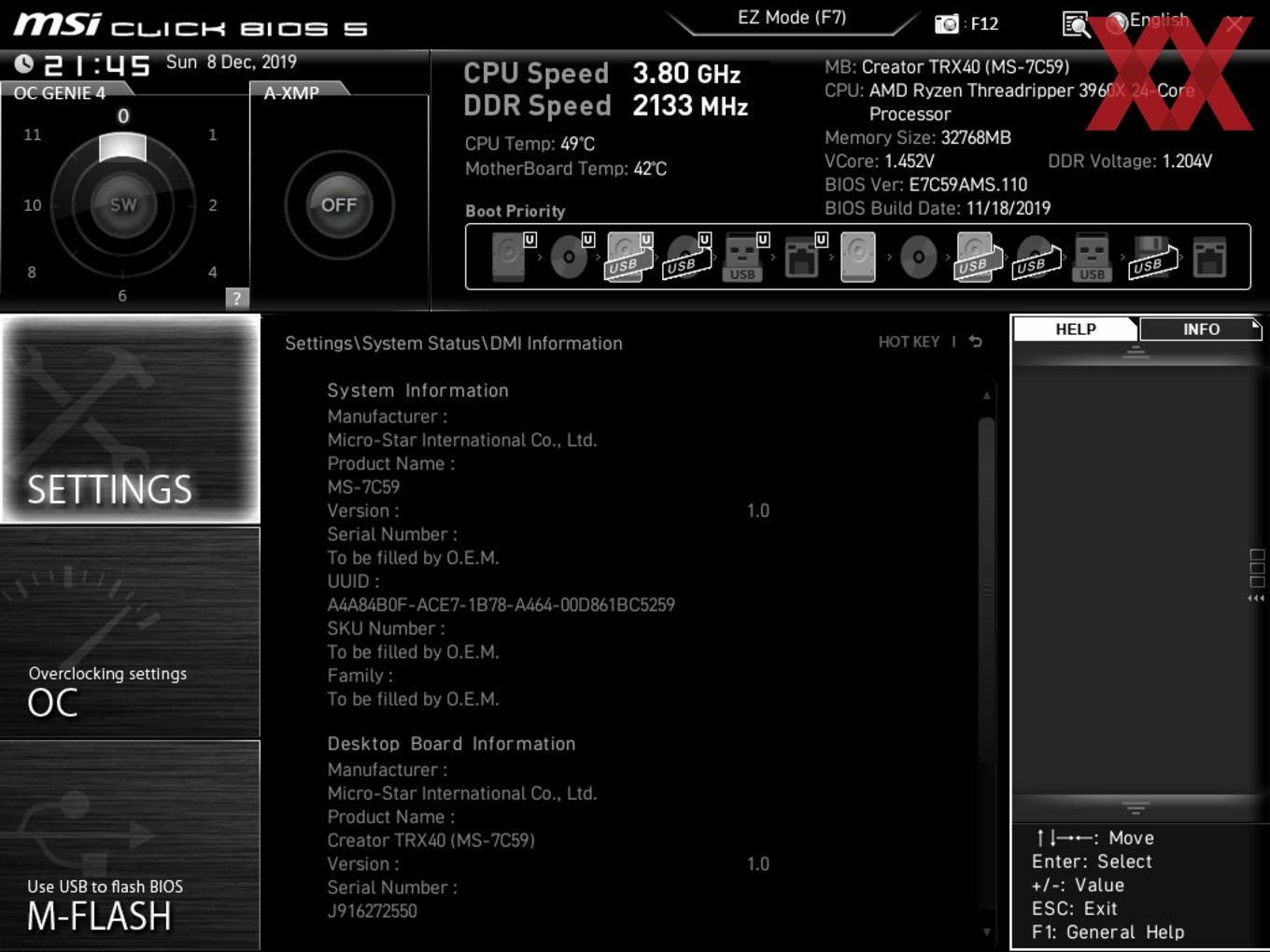Select the legacy USB key boot device

[x=1093, y=257]
